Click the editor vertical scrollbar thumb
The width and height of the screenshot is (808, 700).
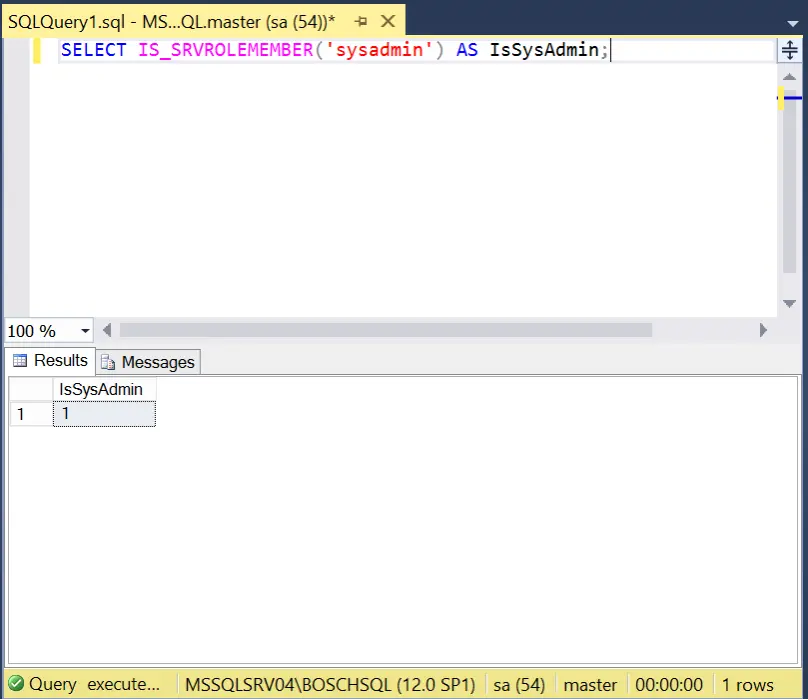click(x=789, y=180)
